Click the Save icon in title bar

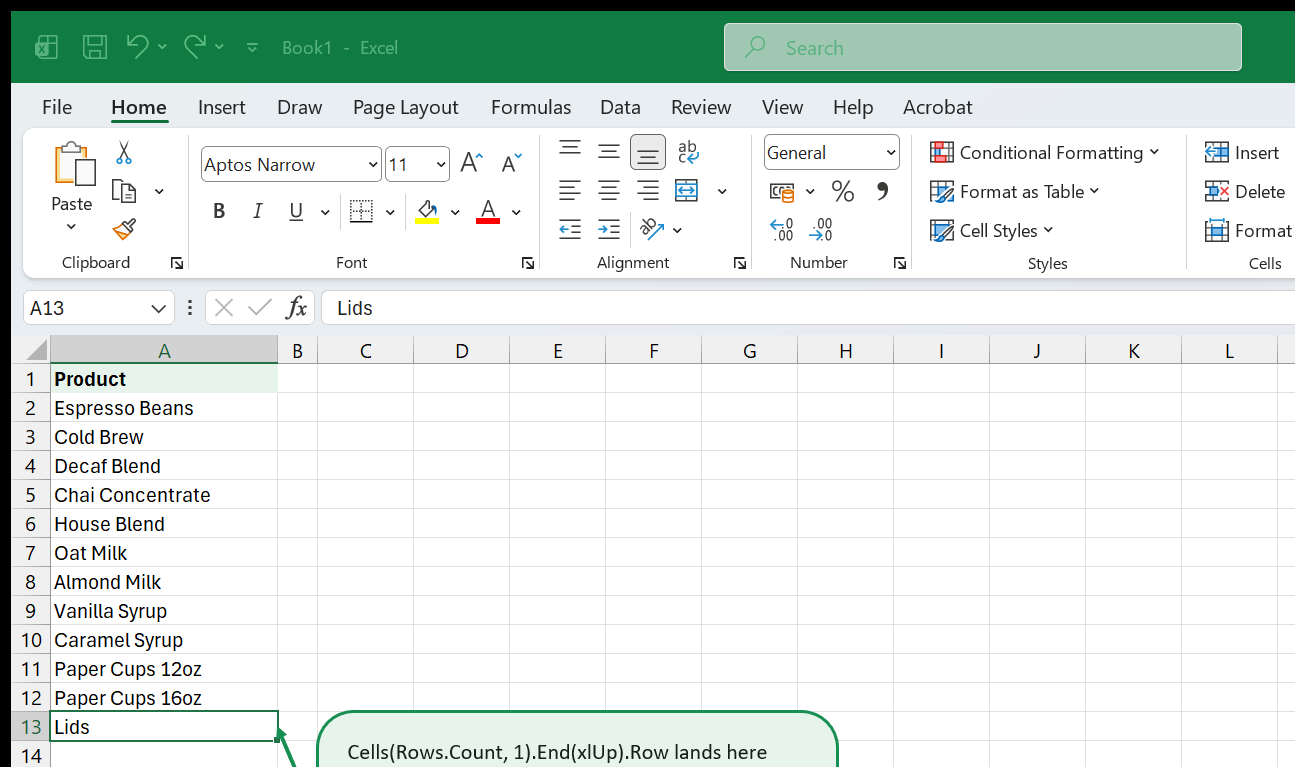point(95,47)
